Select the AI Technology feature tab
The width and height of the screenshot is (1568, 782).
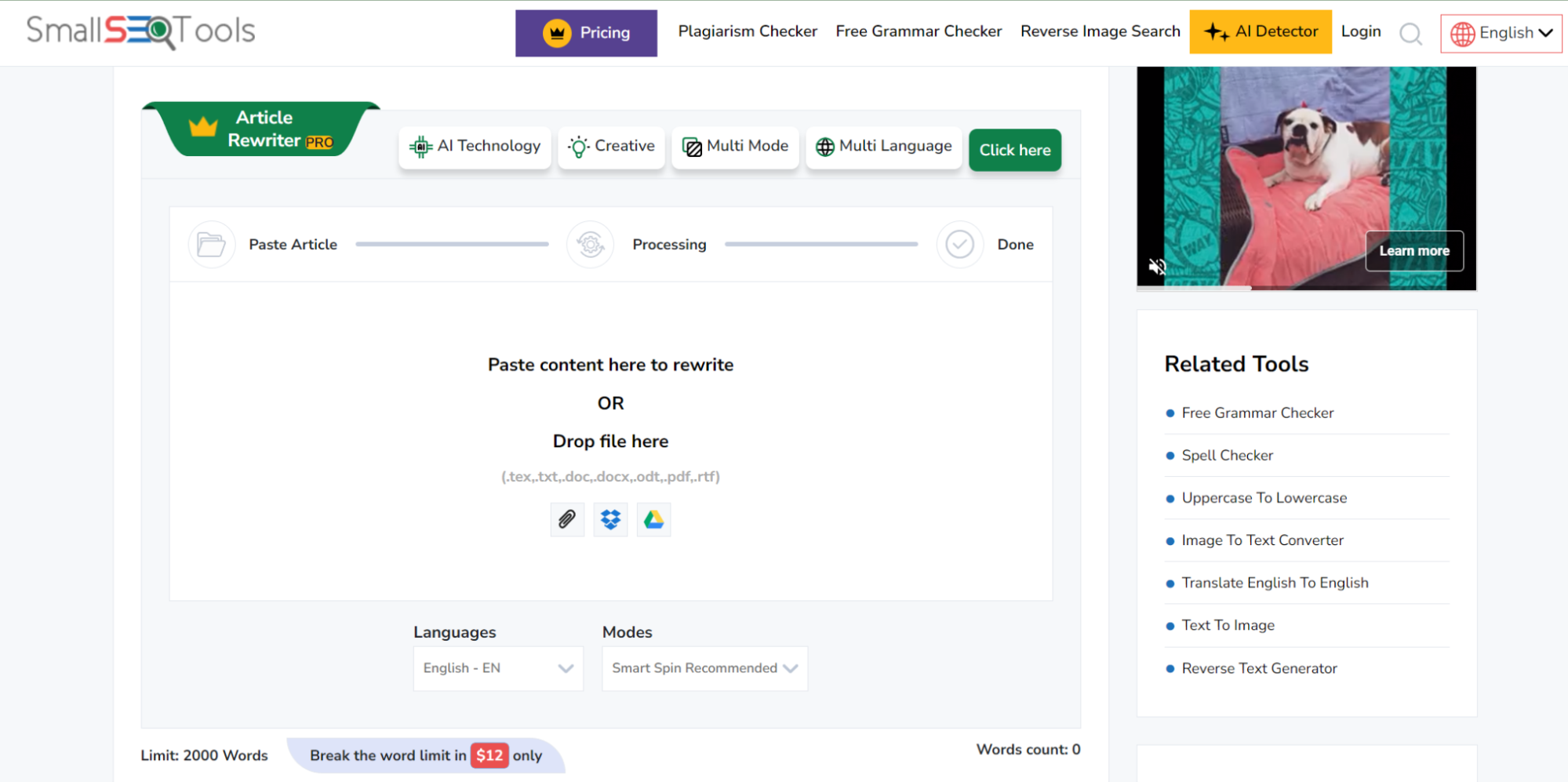(475, 147)
